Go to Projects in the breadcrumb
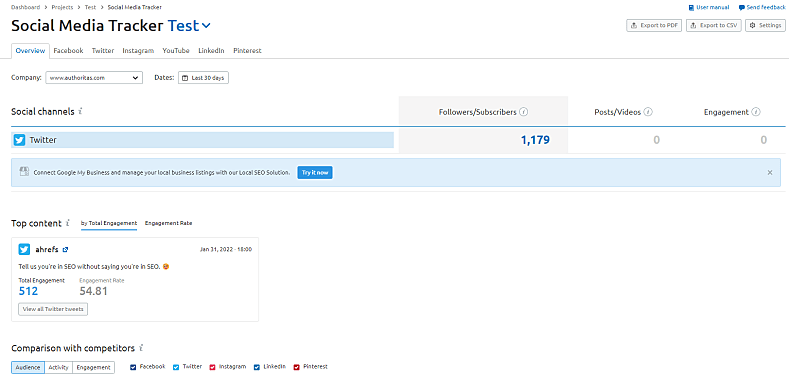The height and width of the screenshot is (381, 789). tap(62, 8)
